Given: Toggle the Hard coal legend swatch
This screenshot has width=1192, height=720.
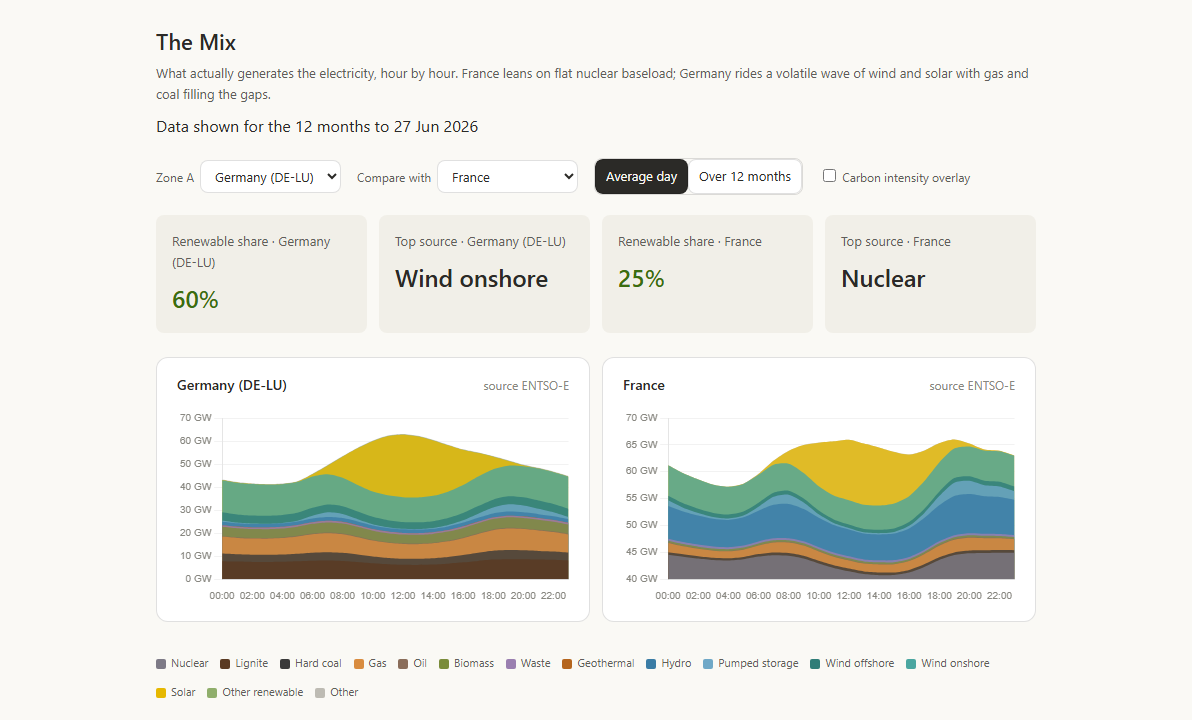Looking at the screenshot, I should [x=285, y=664].
